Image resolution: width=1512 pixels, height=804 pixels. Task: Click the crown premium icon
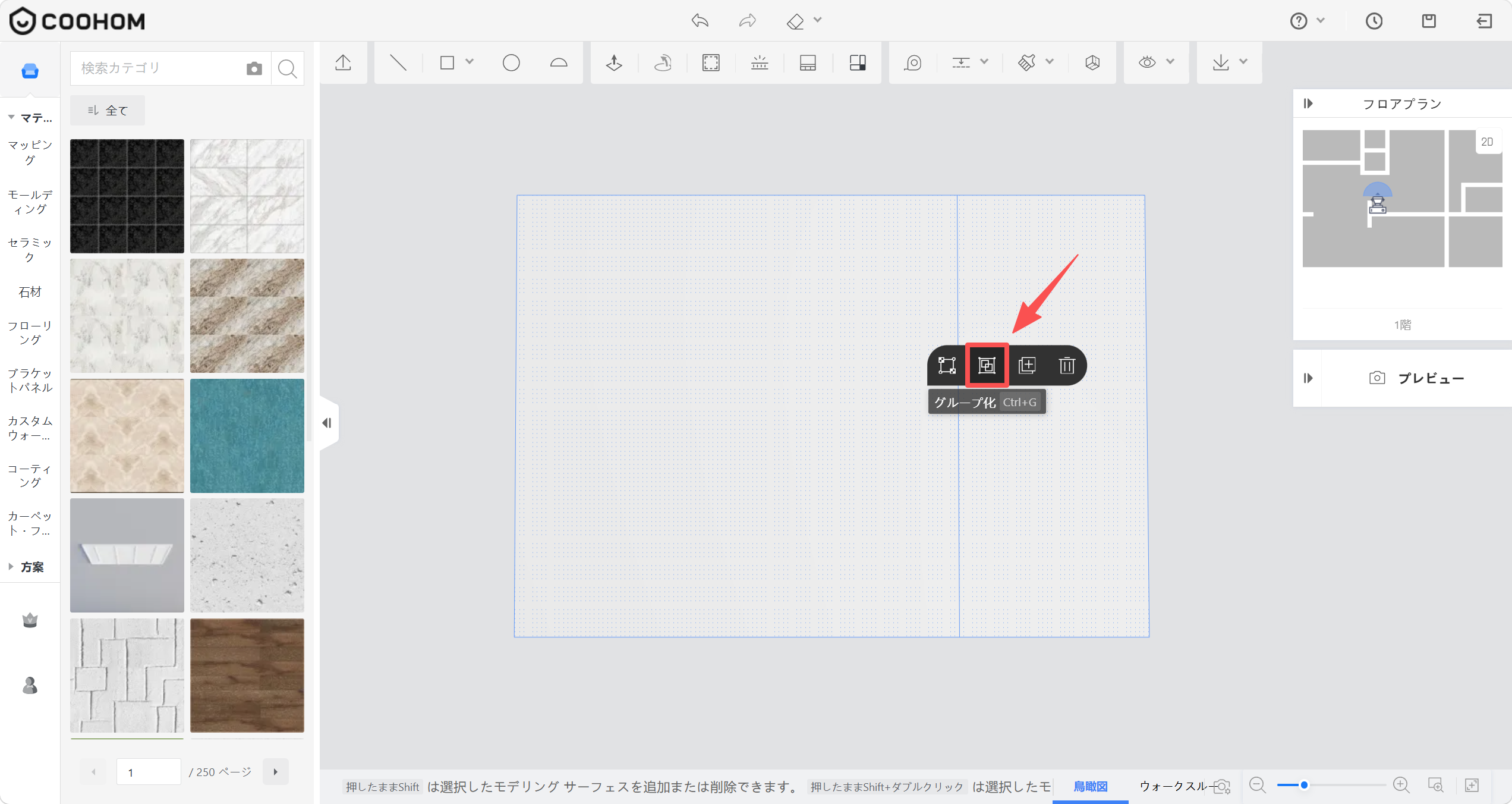pyautogui.click(x=30, y=621)
